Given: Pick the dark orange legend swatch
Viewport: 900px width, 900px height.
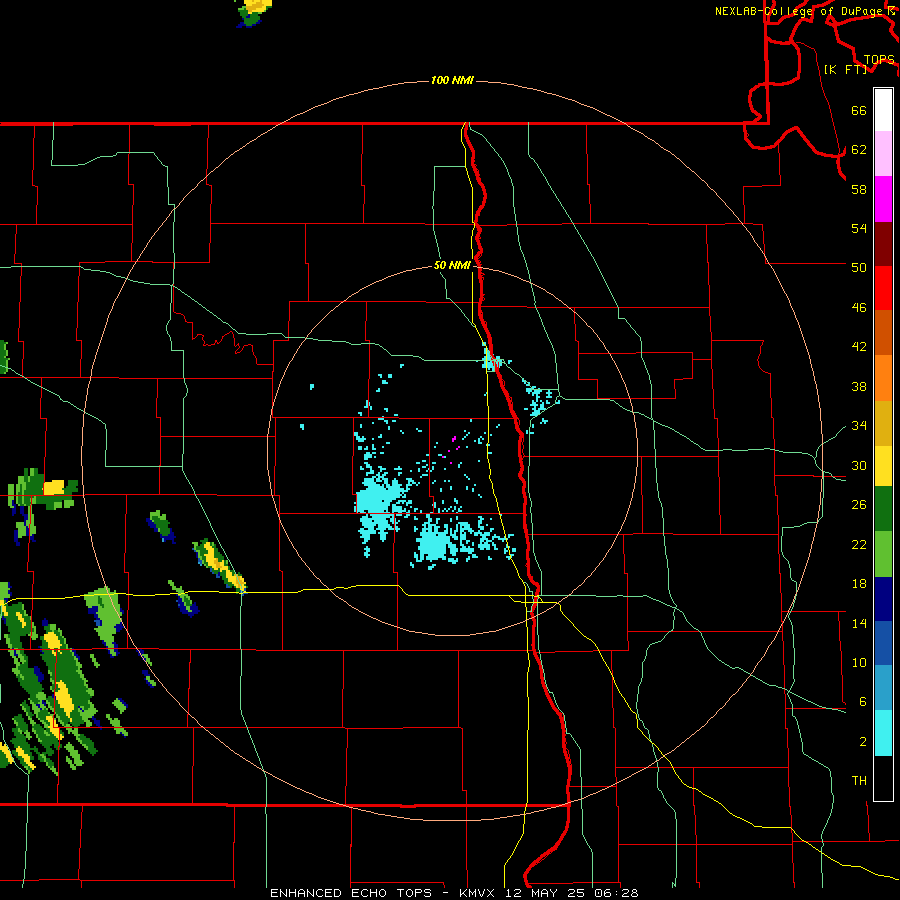Looking at the screenshot, I should tap(883, 332).
